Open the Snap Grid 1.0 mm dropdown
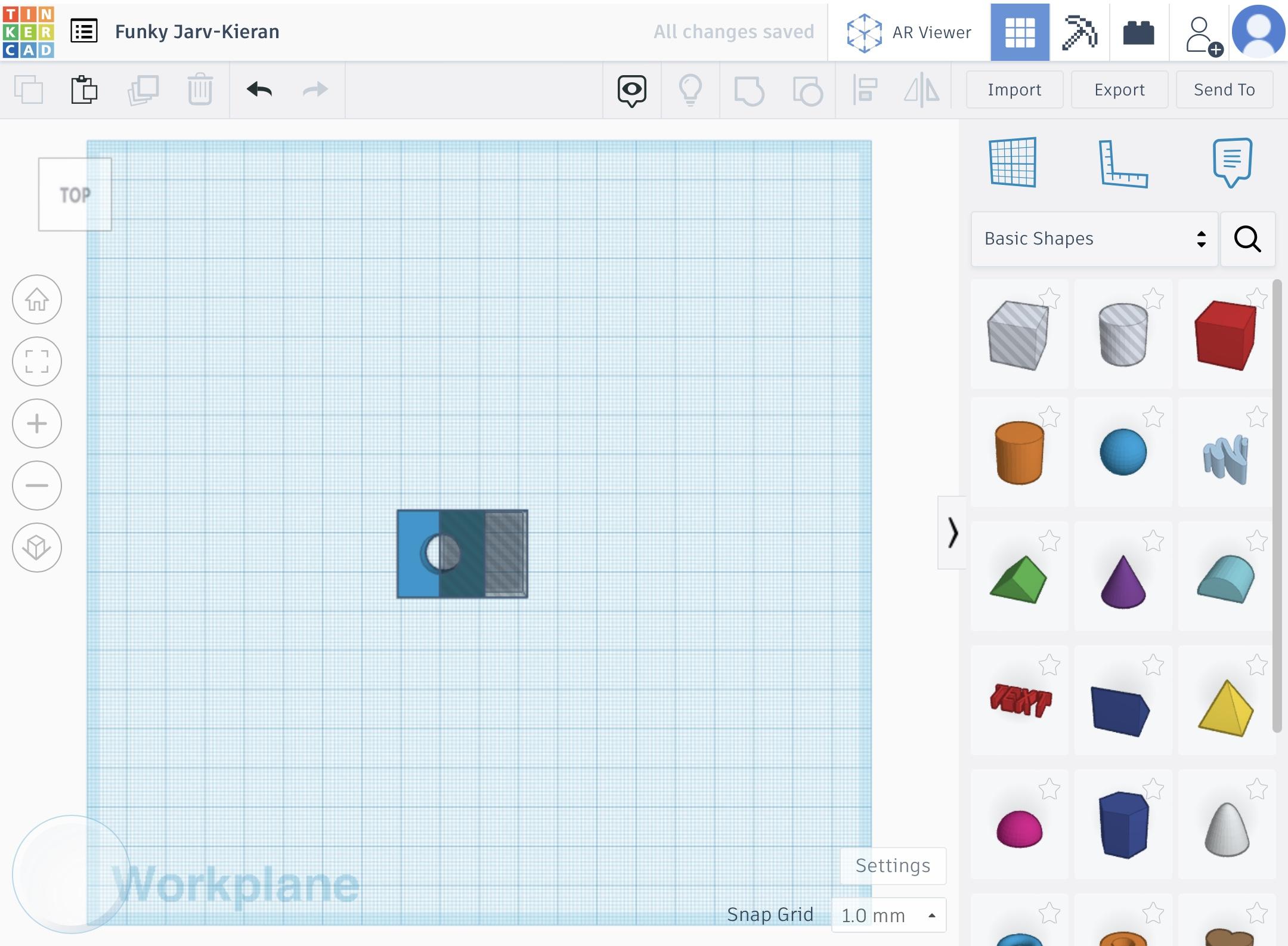 click(x=888, y=915)
